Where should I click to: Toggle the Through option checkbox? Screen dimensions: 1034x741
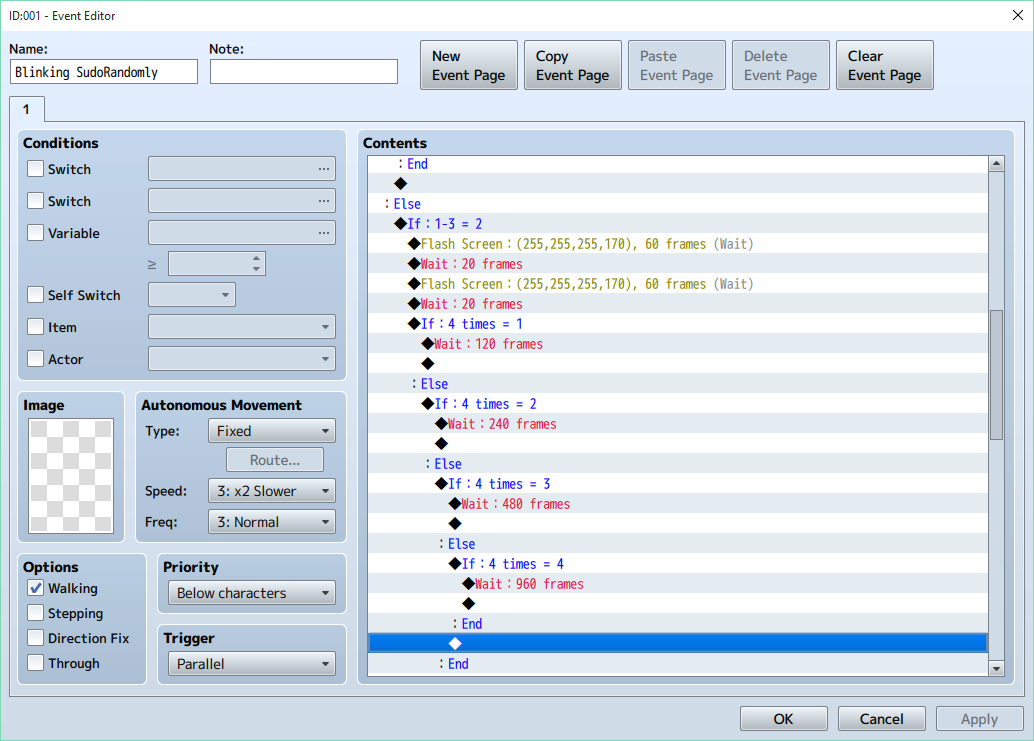pyautogui.click(x=36, y=663)
